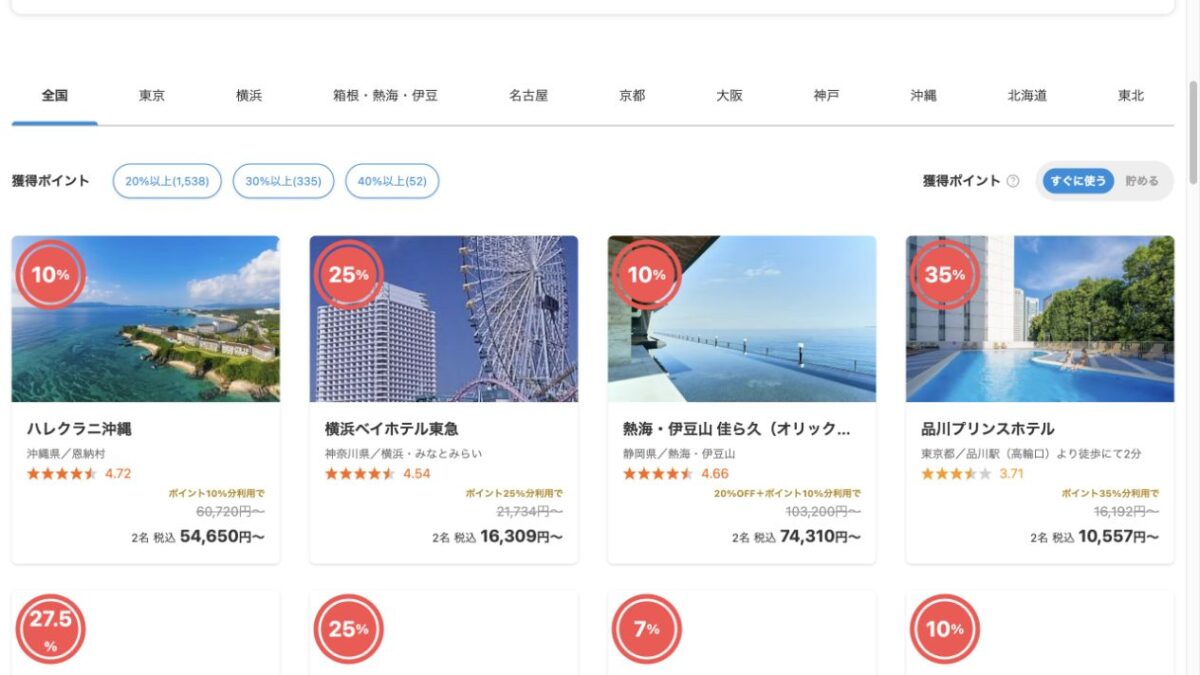The width and height of the screenshot is (1200, 675).
Task: Open the 熱海・伊豆山 佳ら久 hotel title
Action: (x=737, y=429)
